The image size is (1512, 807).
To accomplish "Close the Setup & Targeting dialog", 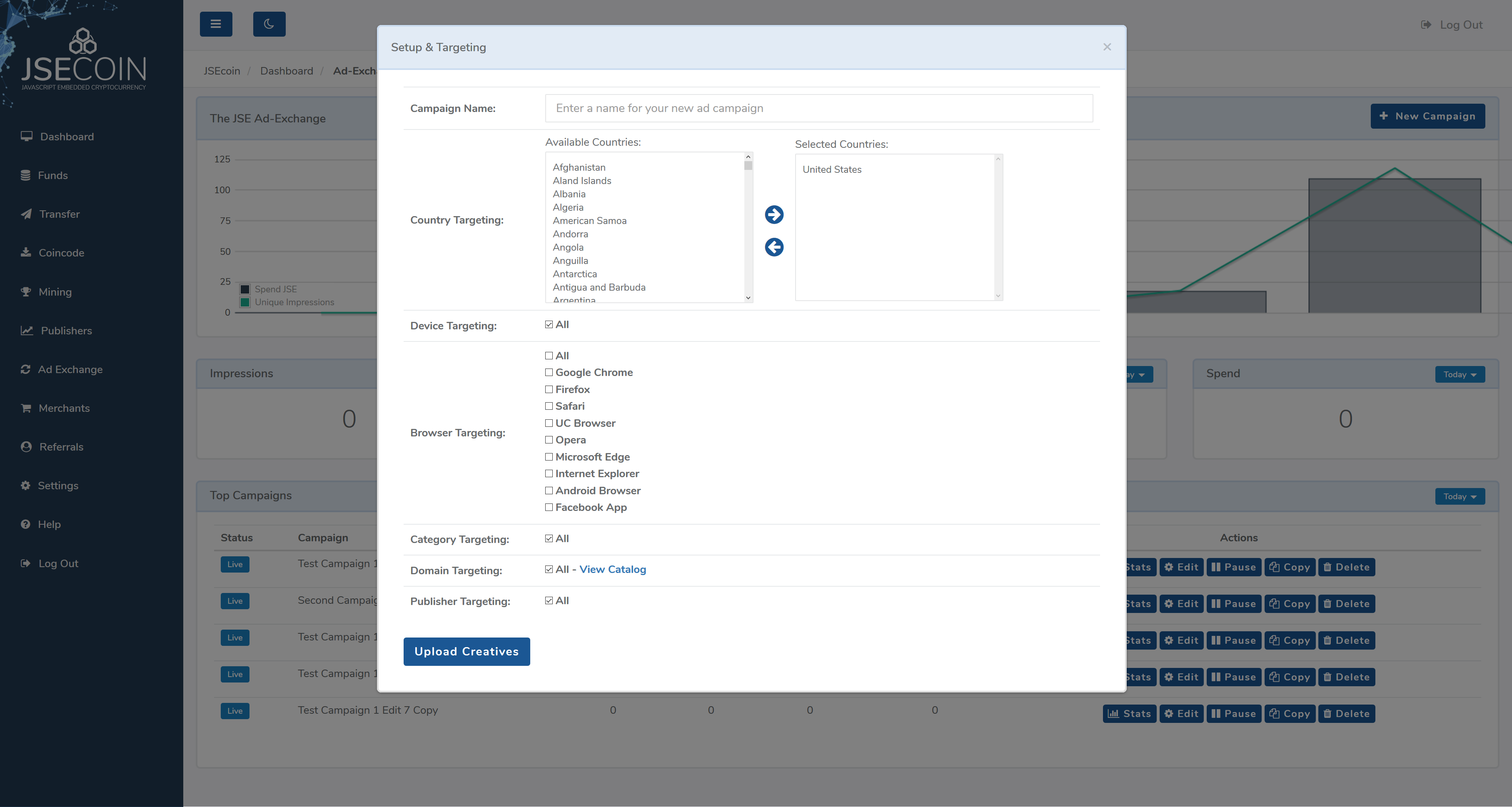I will [x=1106, y=47].
